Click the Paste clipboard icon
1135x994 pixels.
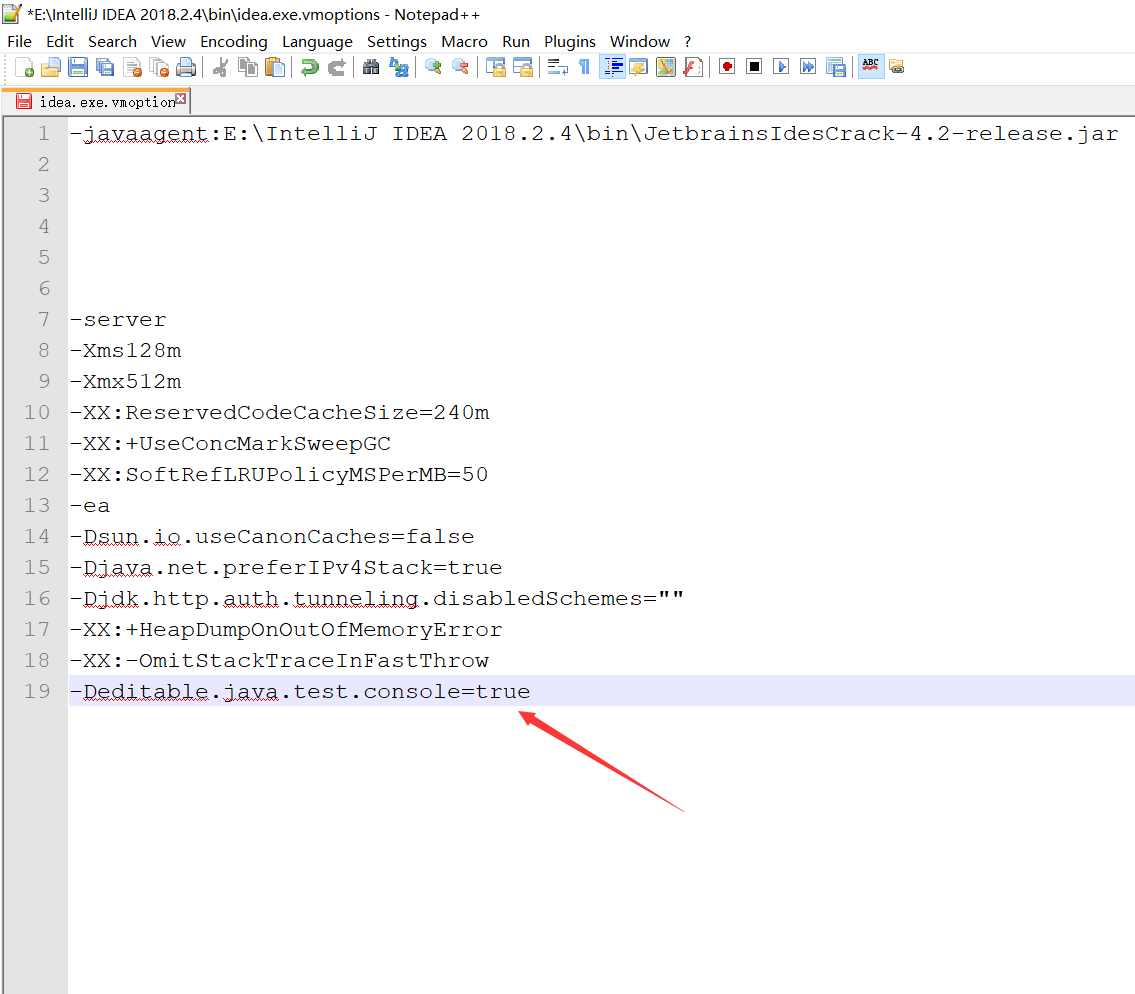[x=275, y=67]
